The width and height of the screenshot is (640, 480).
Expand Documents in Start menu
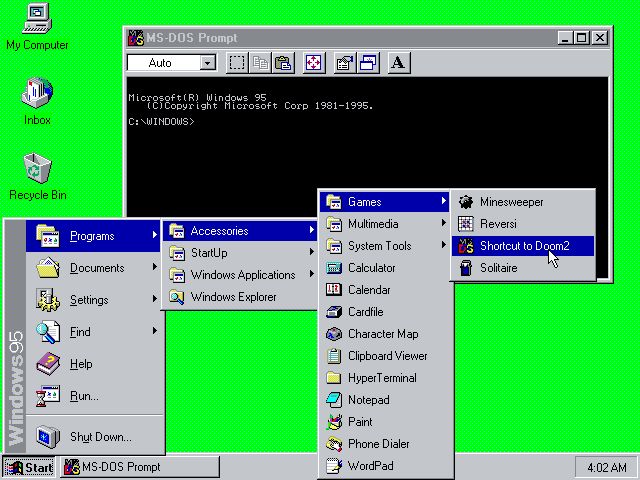pos(93,268)
